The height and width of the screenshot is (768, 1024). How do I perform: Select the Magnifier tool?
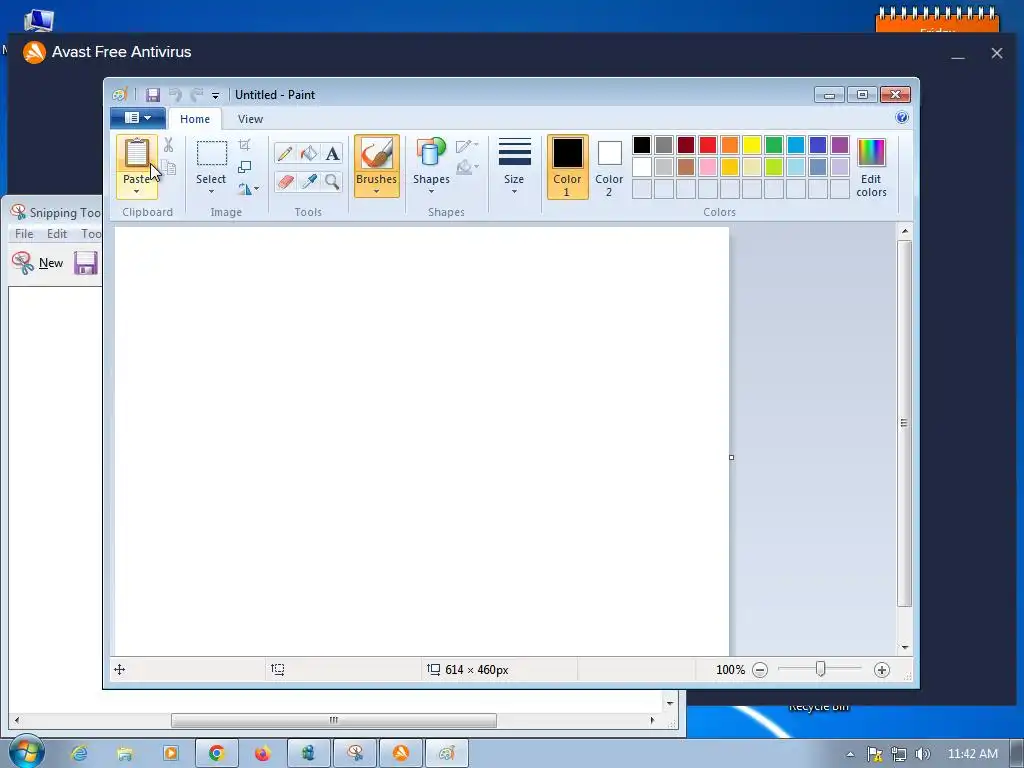(x=332, y=181)
